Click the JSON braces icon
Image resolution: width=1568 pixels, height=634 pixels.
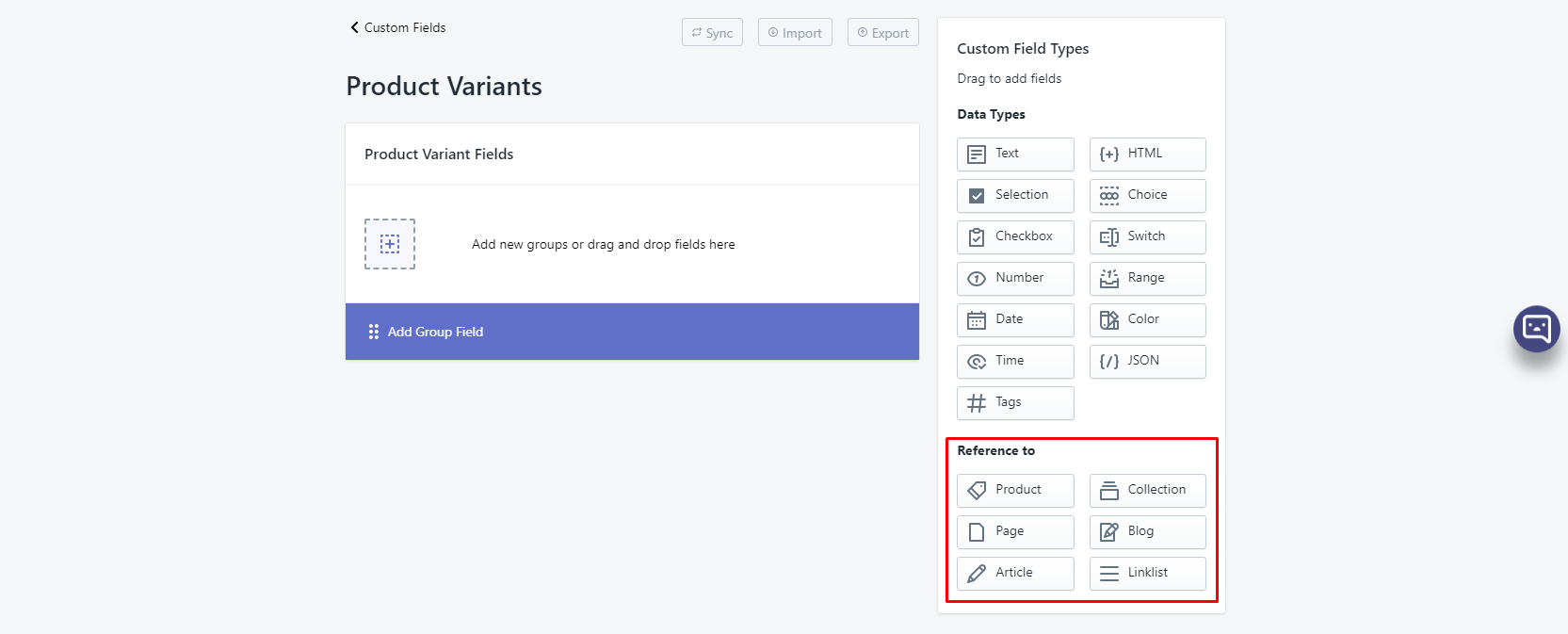pos(1109,361)
